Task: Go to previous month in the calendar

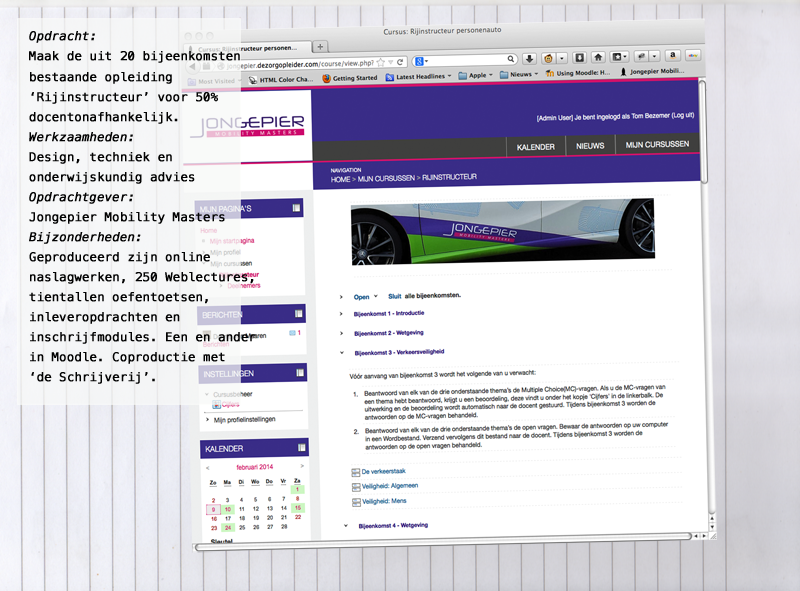Action: [x=207, y=468]
